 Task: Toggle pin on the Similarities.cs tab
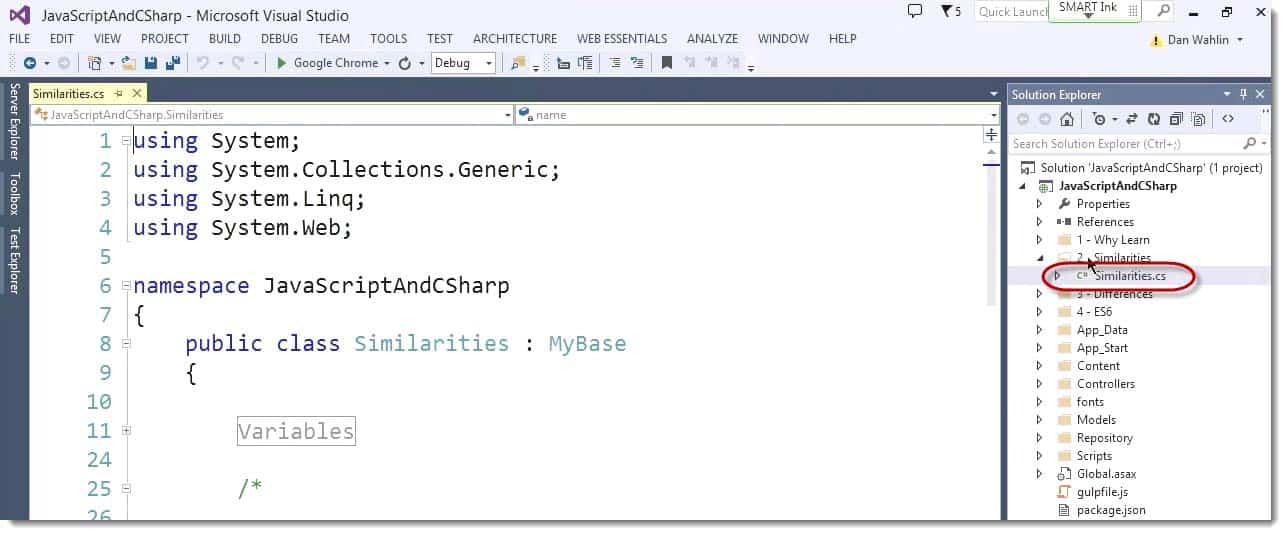pyautogui.click(x=118, y=93)
